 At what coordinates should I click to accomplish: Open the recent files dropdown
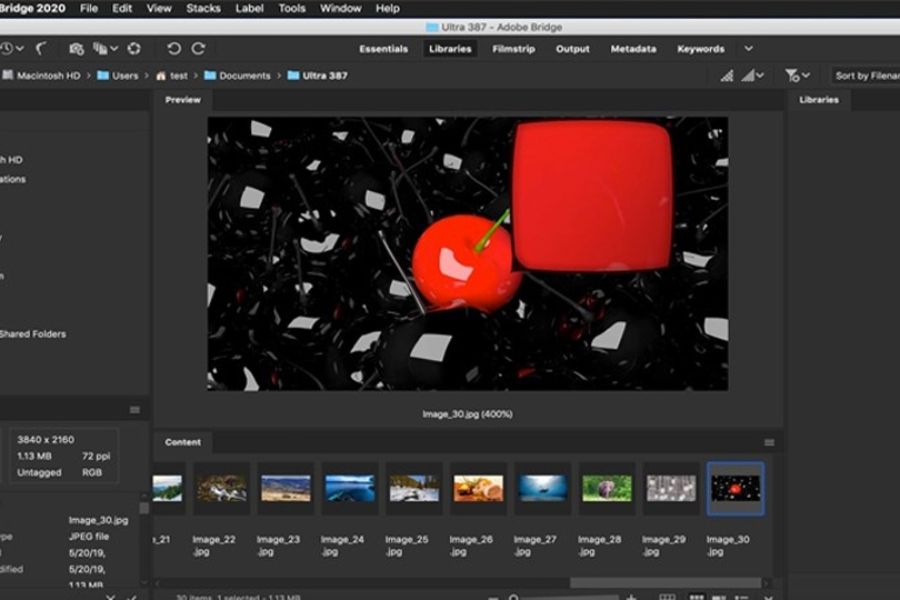pos(10,48)
